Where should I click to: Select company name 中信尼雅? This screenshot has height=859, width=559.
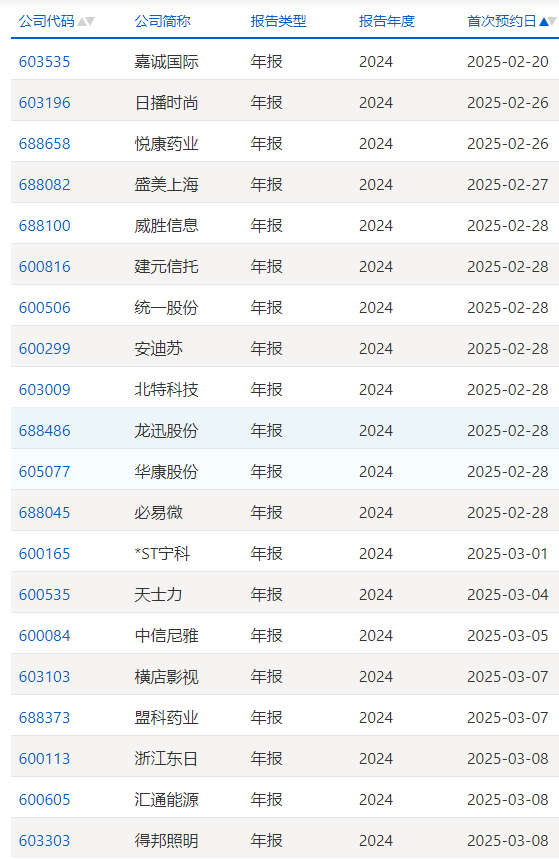(167, 636)
